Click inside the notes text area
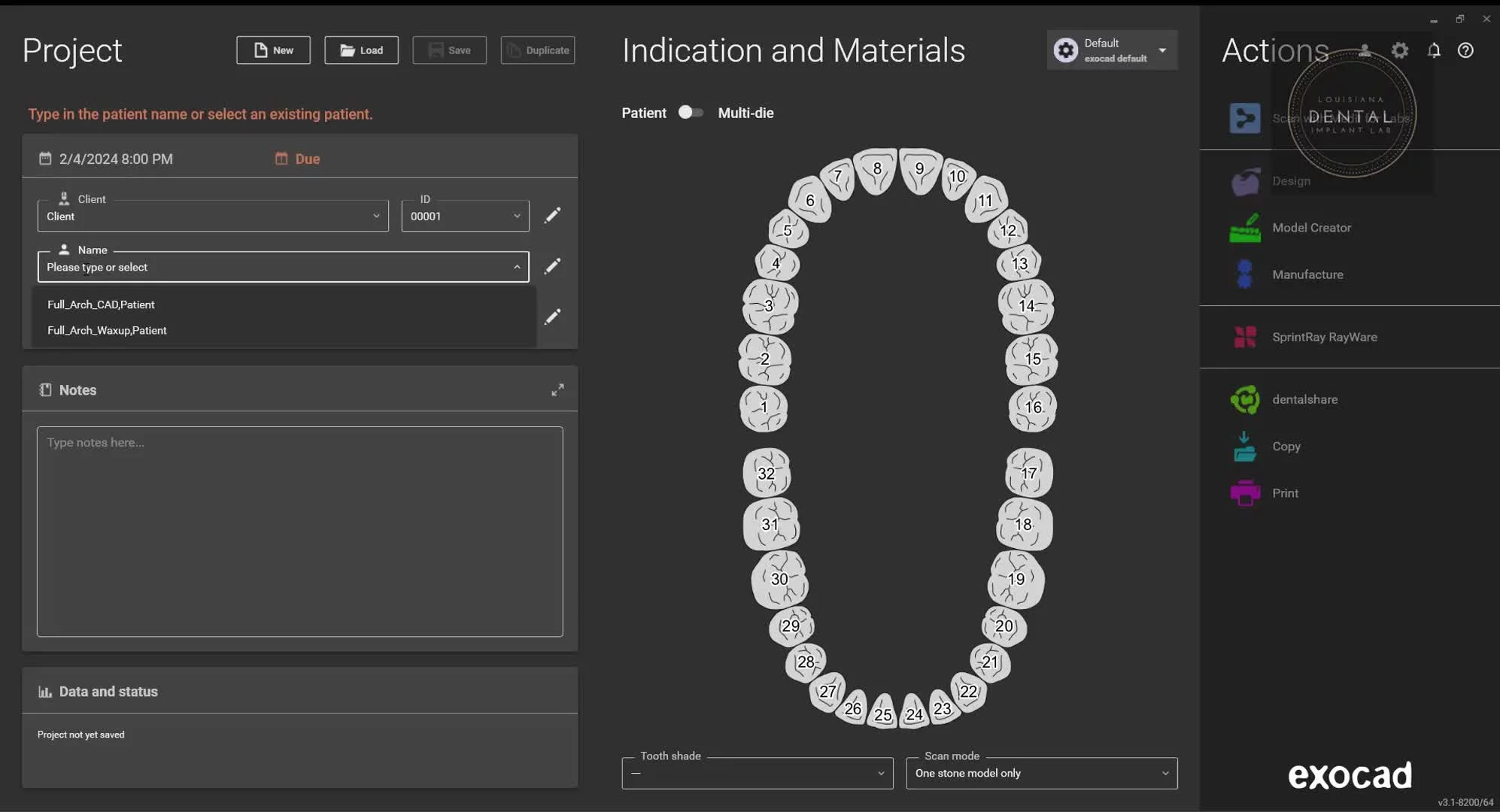 tap(299, 532)
